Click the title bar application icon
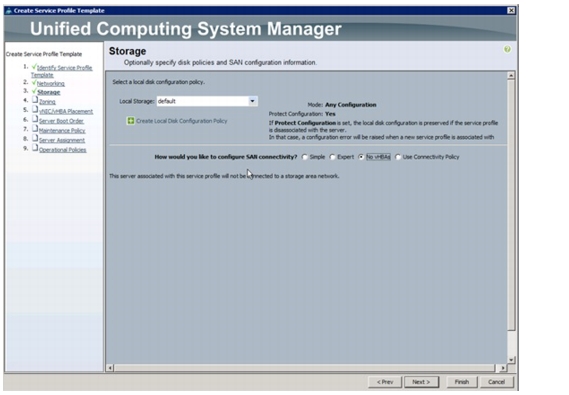Screen dimensions: 569x395 [x=9, y=11]
